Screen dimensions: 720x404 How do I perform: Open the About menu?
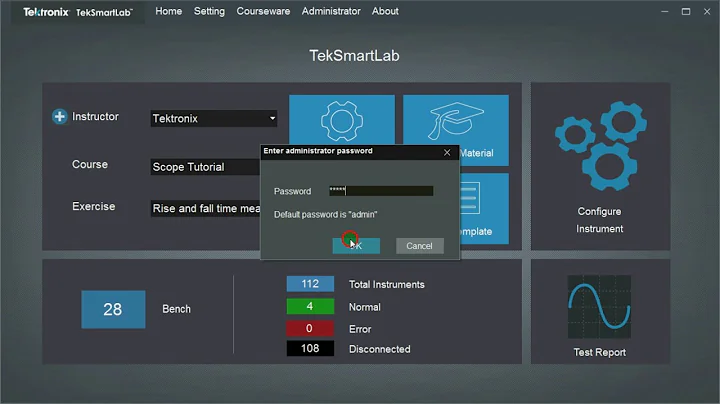coord(385,11)
